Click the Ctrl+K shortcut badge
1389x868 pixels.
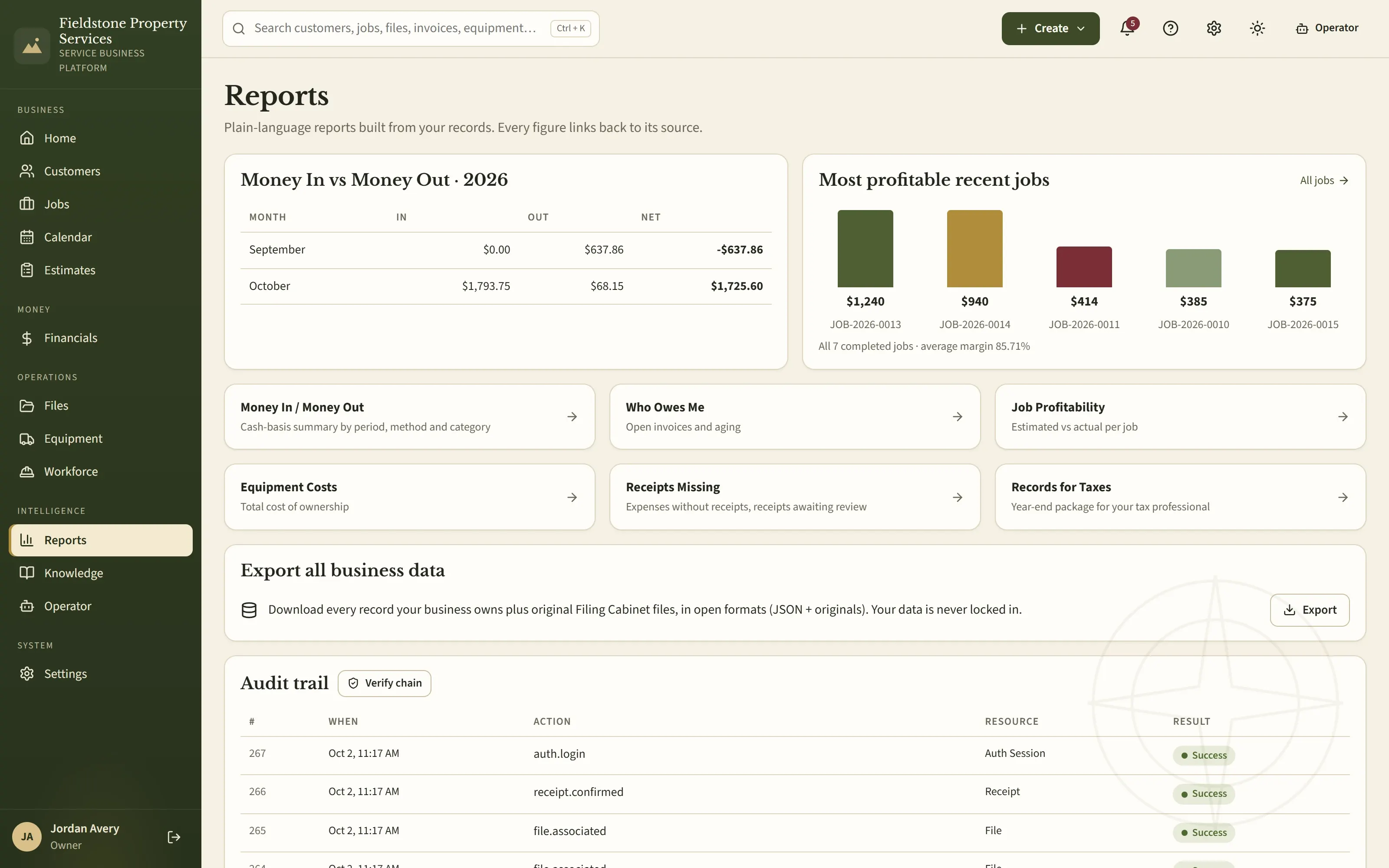click(x=570, y=28)
